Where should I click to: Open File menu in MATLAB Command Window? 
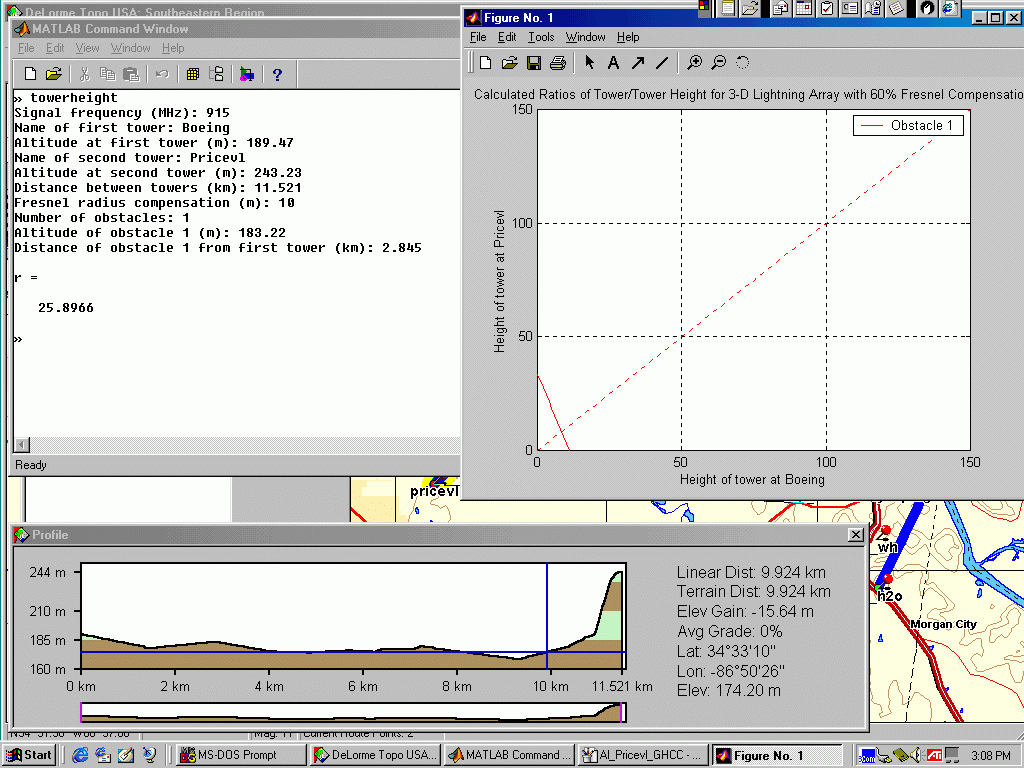click(x=26, y=48)
